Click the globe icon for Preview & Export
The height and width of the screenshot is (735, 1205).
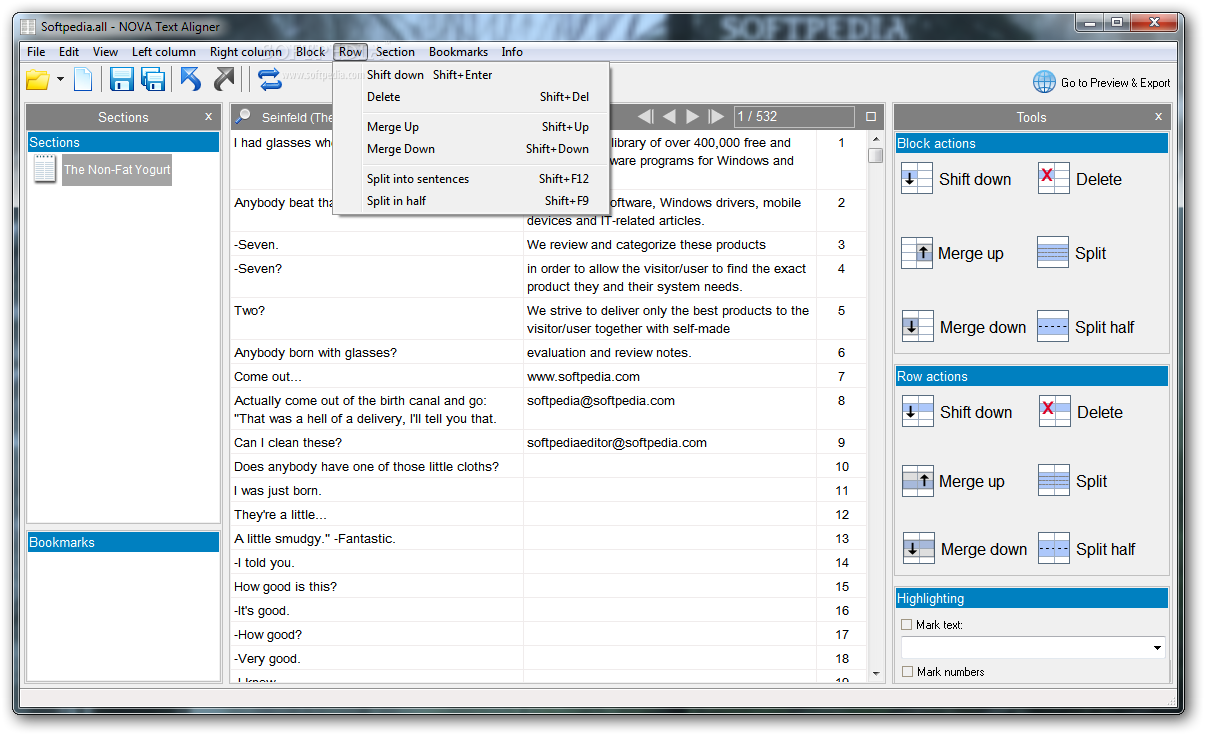[x=1044, y=82]
